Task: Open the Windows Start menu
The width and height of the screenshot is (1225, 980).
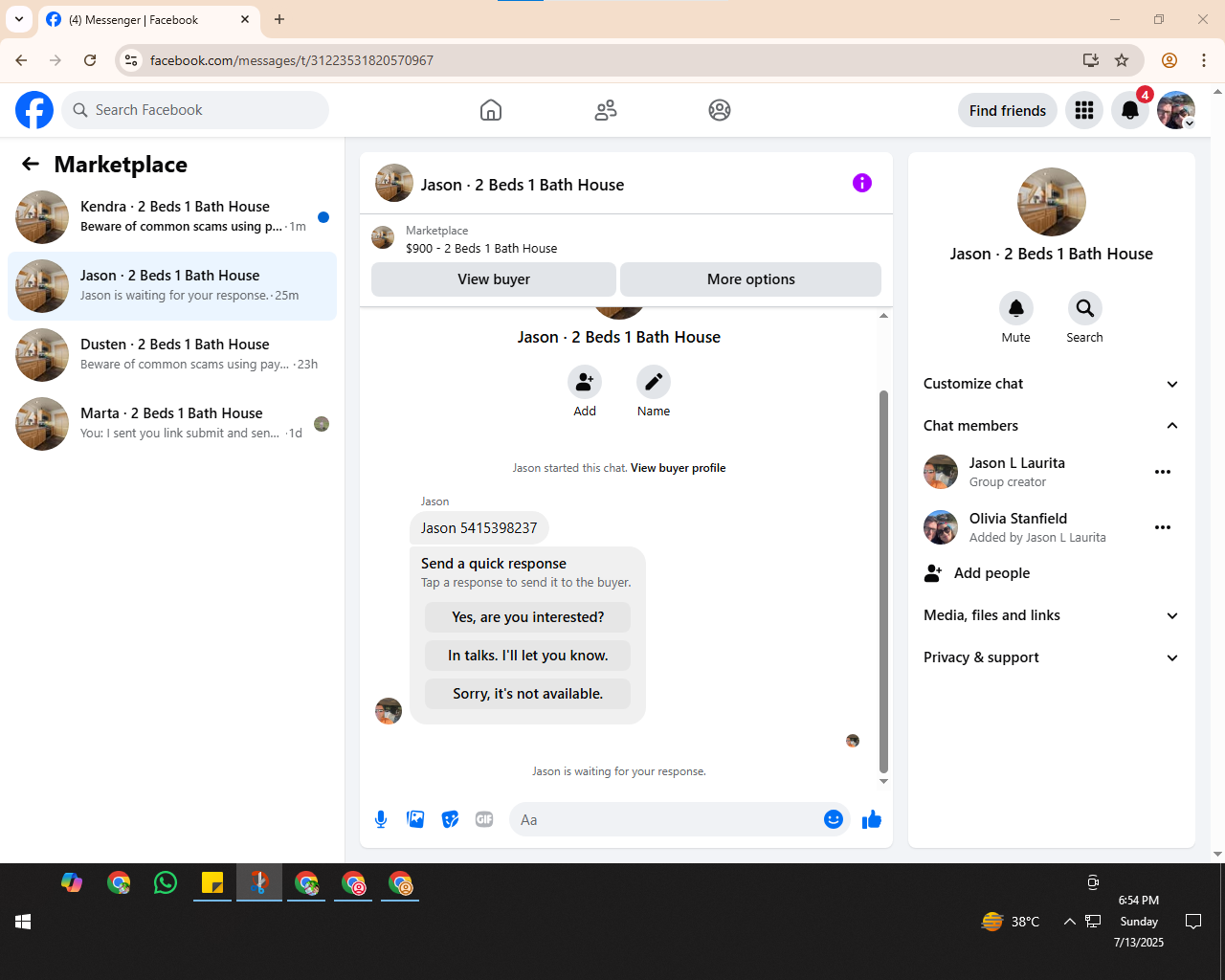Action: (23, 922)
